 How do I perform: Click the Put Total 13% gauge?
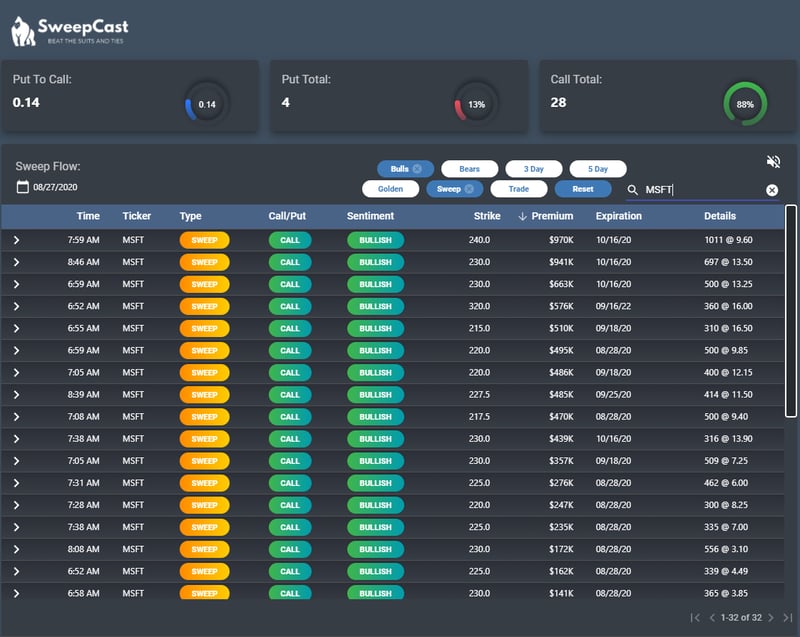pos(476,104)
